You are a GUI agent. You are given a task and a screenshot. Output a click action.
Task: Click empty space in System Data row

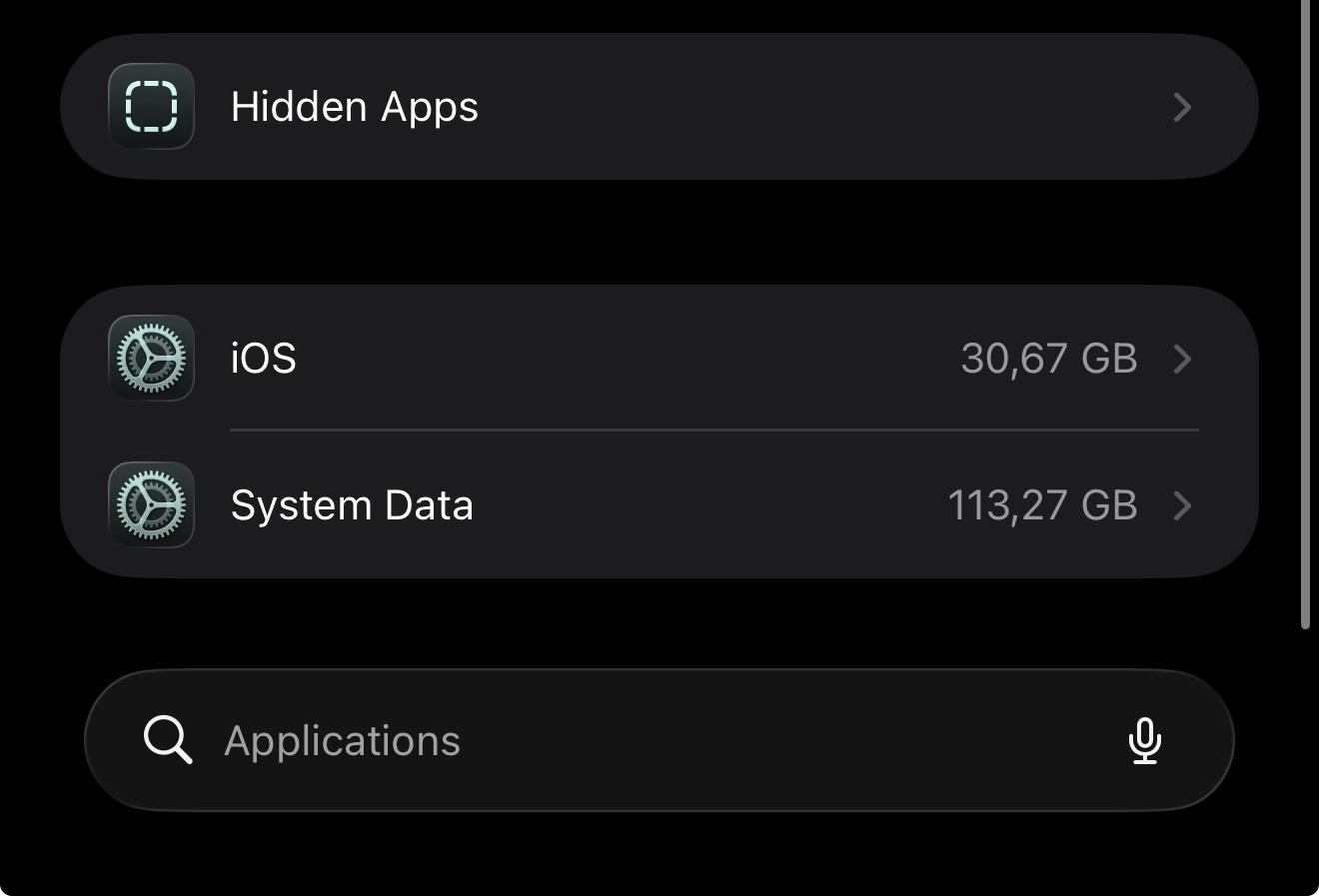[699, 505]
